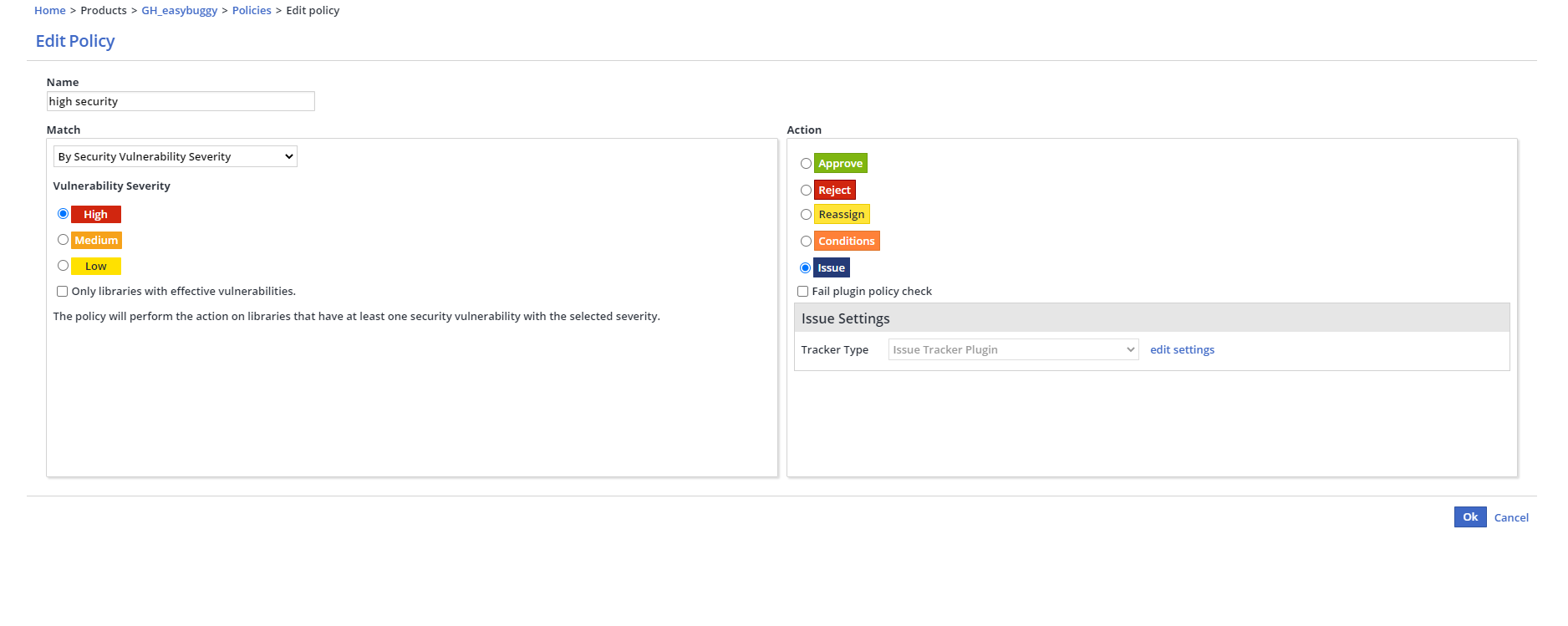The width and height of the screenshot is (1568, 626).
Task: Navigate to Policies via the breadcrumb
Action: (252, 10)
